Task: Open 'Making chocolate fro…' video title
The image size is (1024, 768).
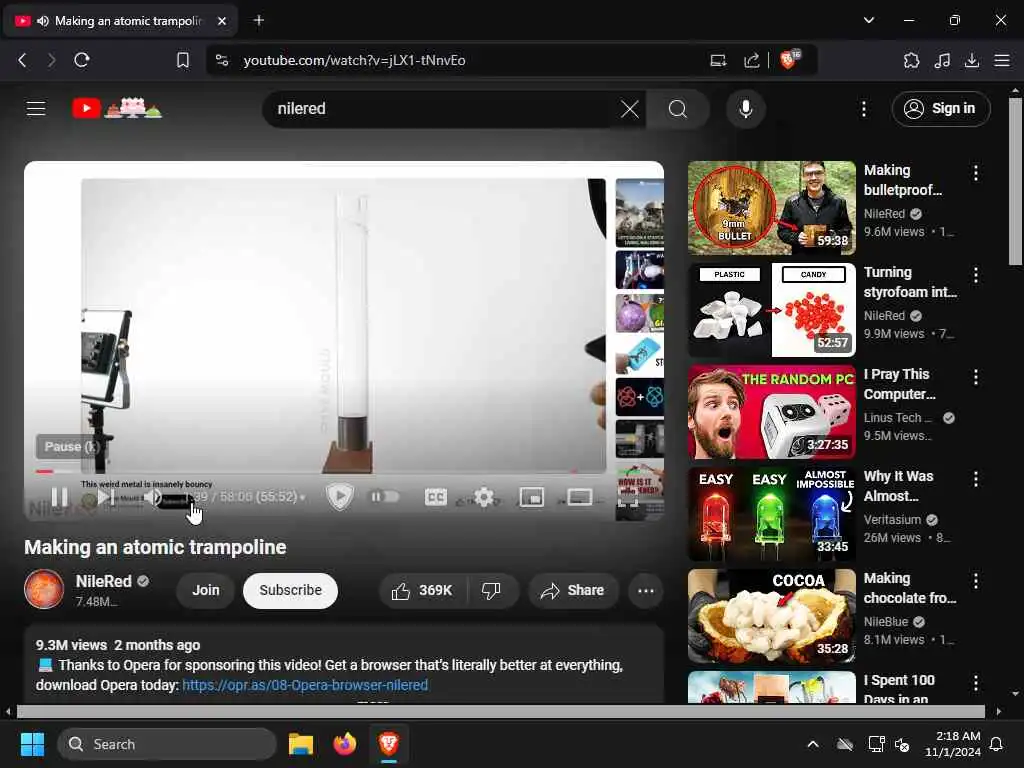Action: pos(910,588)
